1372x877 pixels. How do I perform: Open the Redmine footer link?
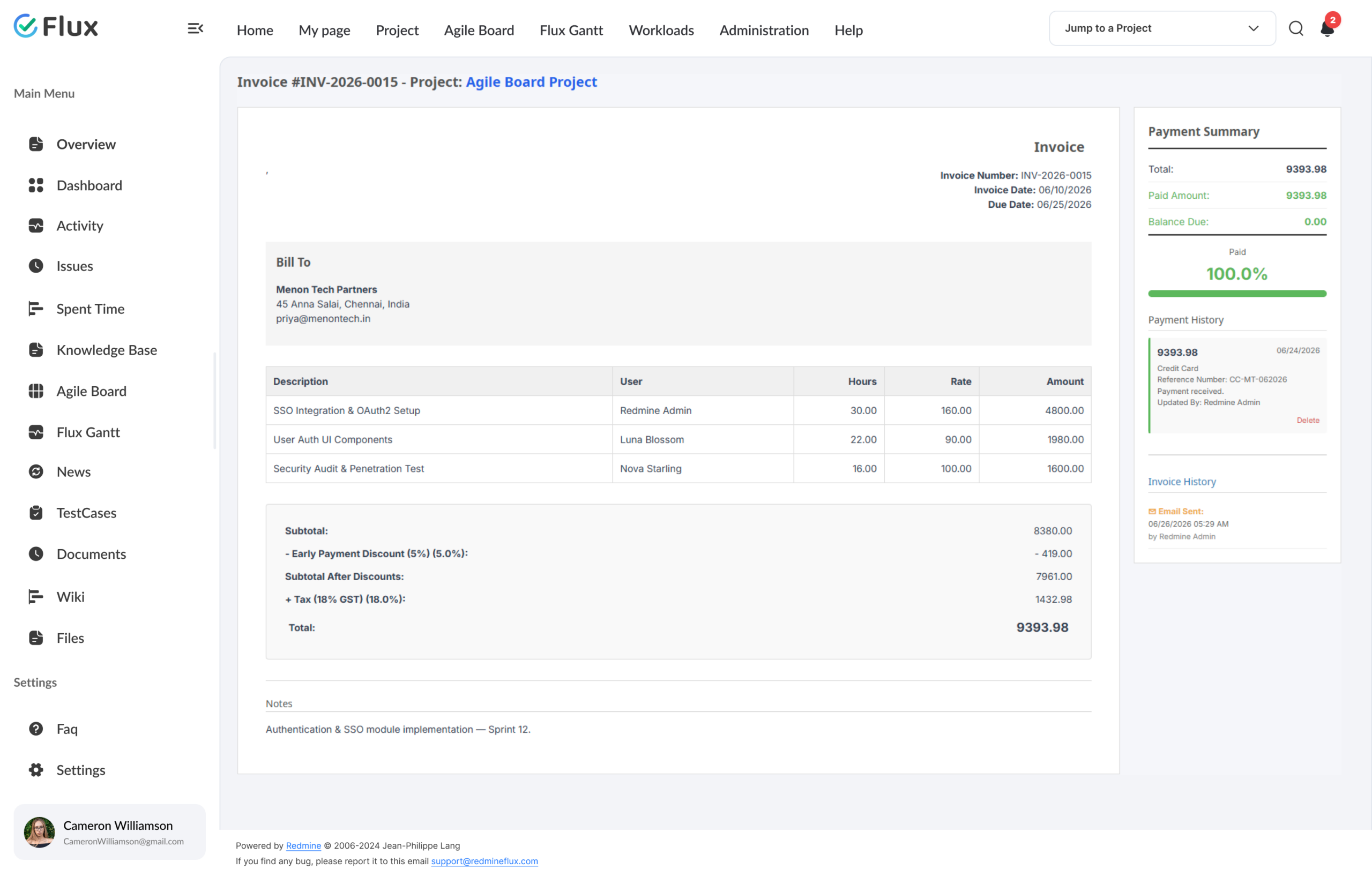pyautogui.click(x=303, y=846)
